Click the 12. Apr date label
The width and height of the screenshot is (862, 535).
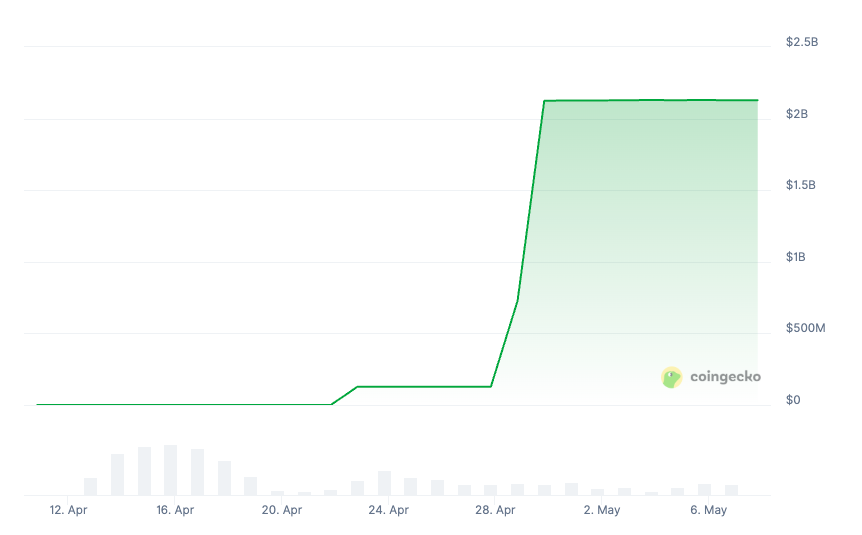[69, 510]
